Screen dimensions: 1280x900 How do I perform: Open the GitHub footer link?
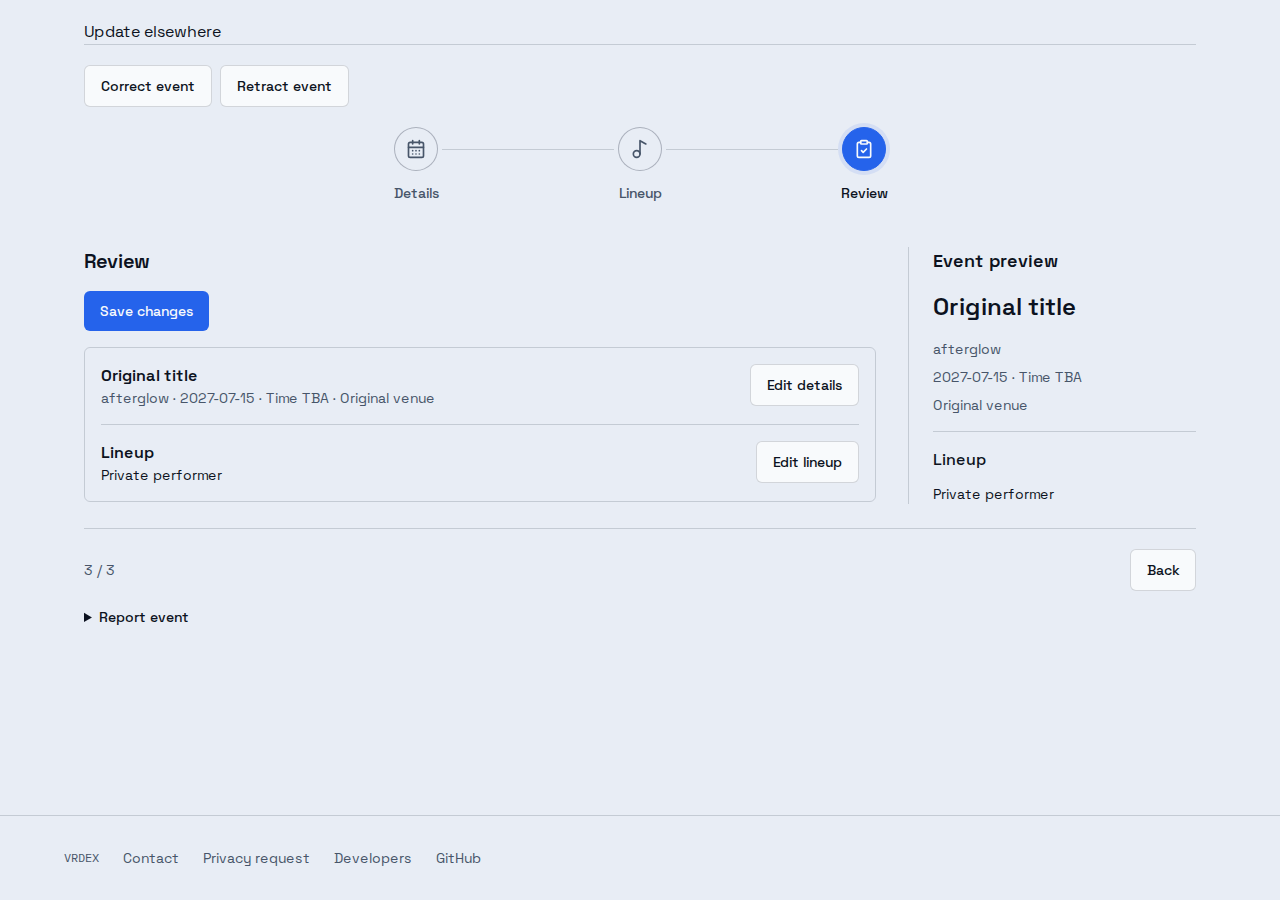(458, 858)
